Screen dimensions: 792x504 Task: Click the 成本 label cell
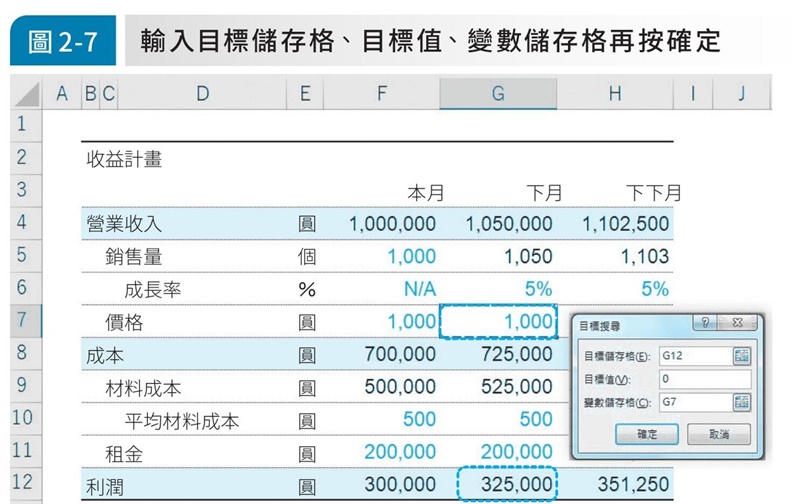(105, 356)
